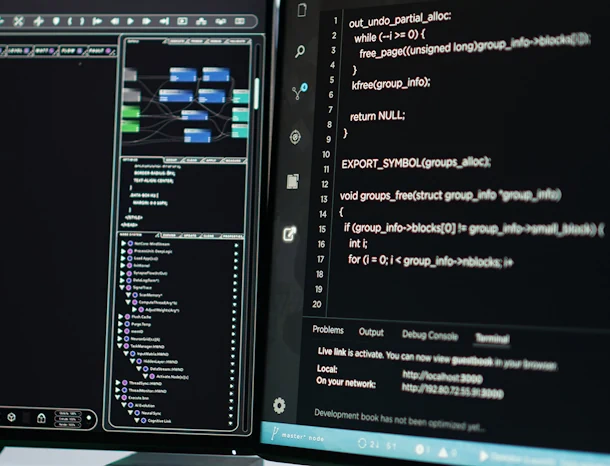
Task: Click the fast-forward button in top toolbar
Action: [x=146, y=21]
